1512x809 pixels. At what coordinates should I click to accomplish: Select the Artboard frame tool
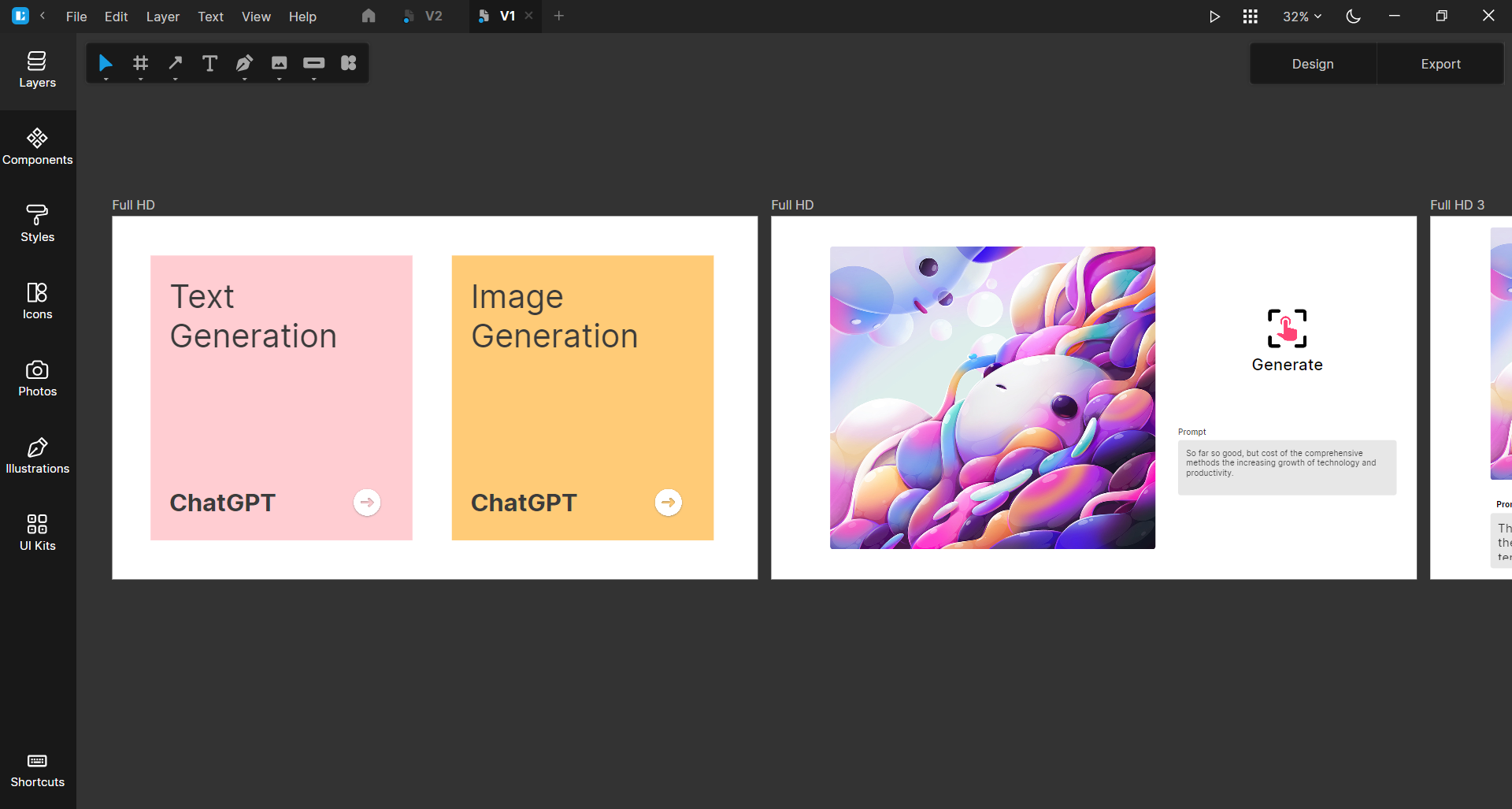tap(140, 62)
